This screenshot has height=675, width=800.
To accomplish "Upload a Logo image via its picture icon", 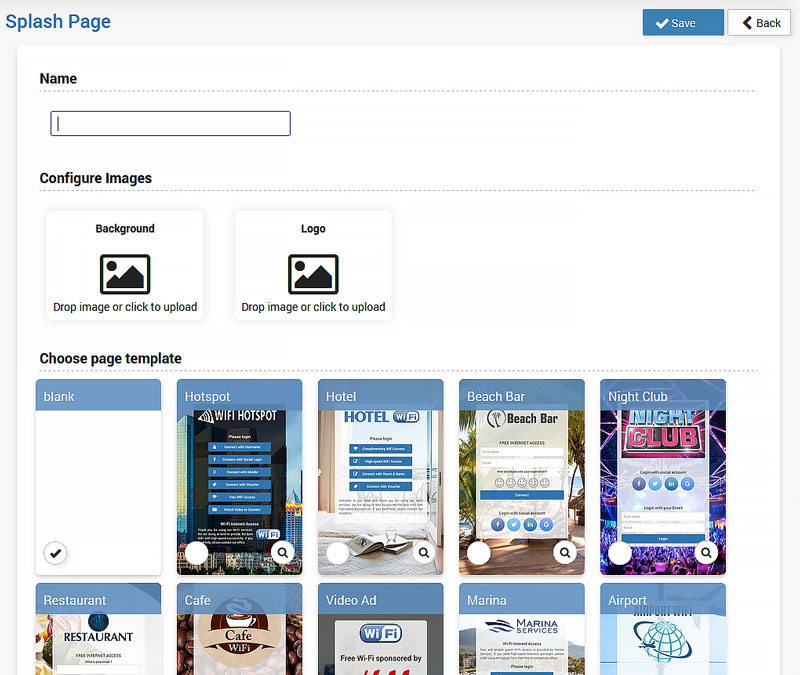I will coord(313,274).
